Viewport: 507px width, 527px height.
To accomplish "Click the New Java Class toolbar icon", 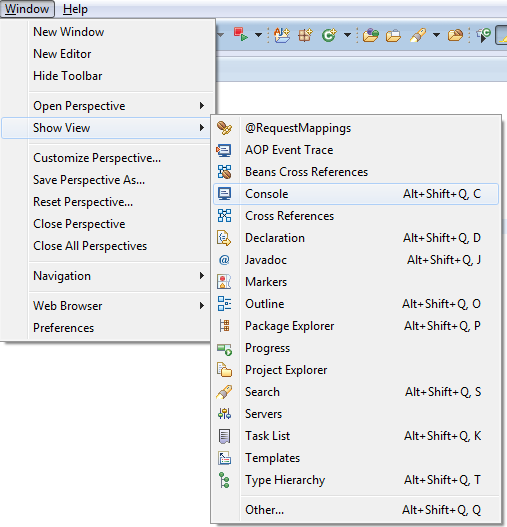I will click(329, 35).
